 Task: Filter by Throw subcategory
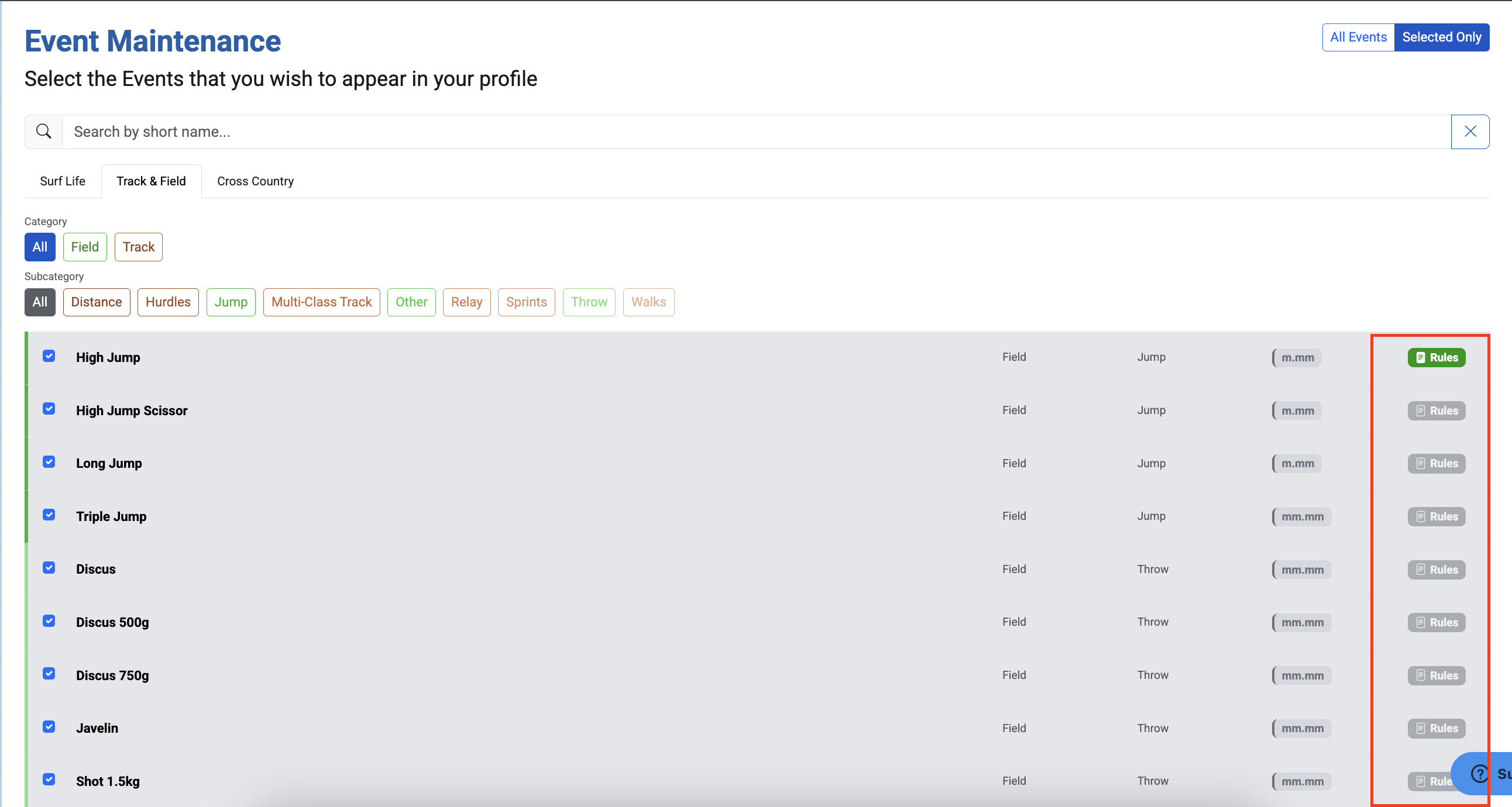[589, 302]
